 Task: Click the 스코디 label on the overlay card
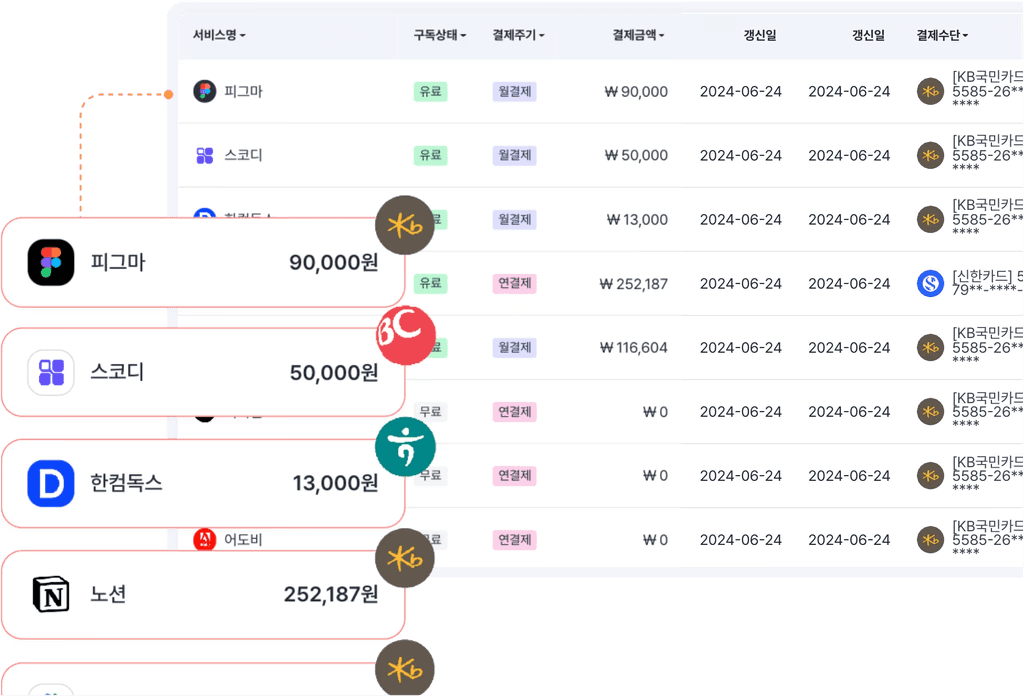click(118, 373)
